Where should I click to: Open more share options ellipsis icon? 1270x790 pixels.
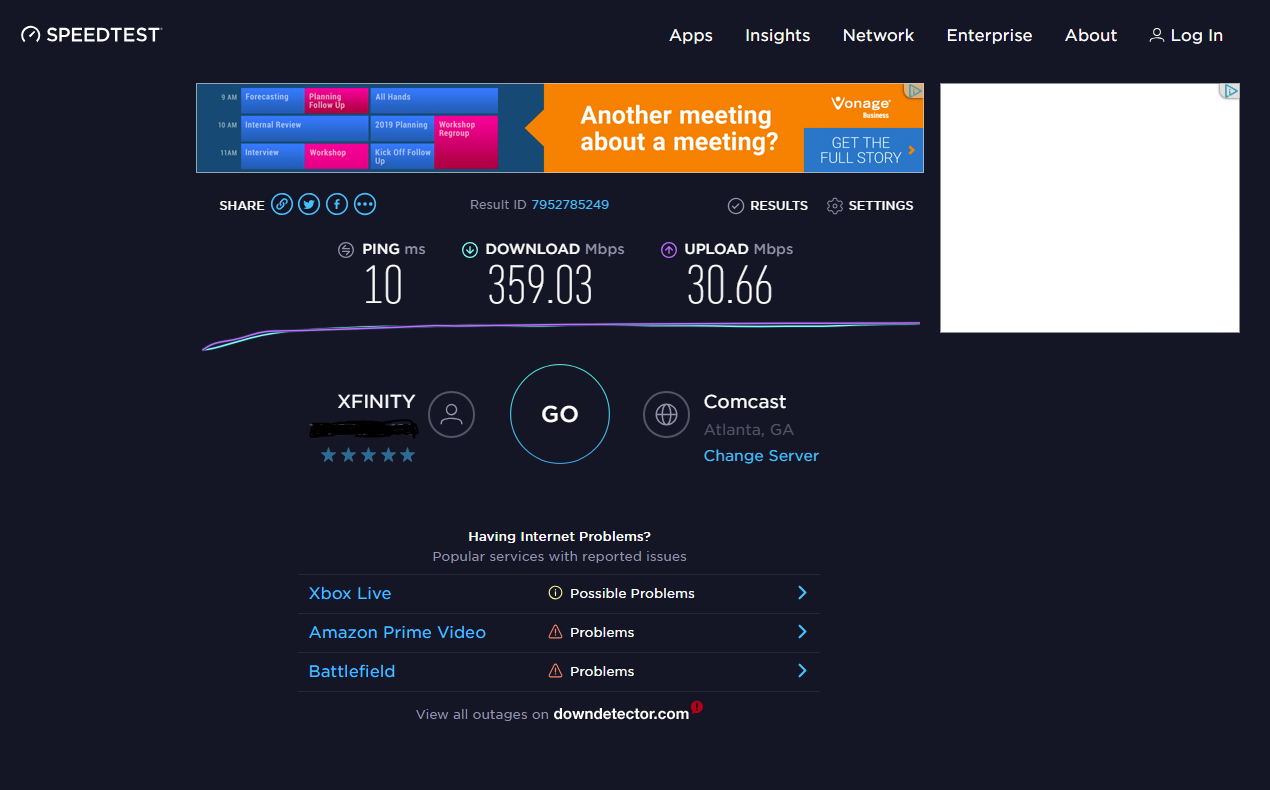365,205
